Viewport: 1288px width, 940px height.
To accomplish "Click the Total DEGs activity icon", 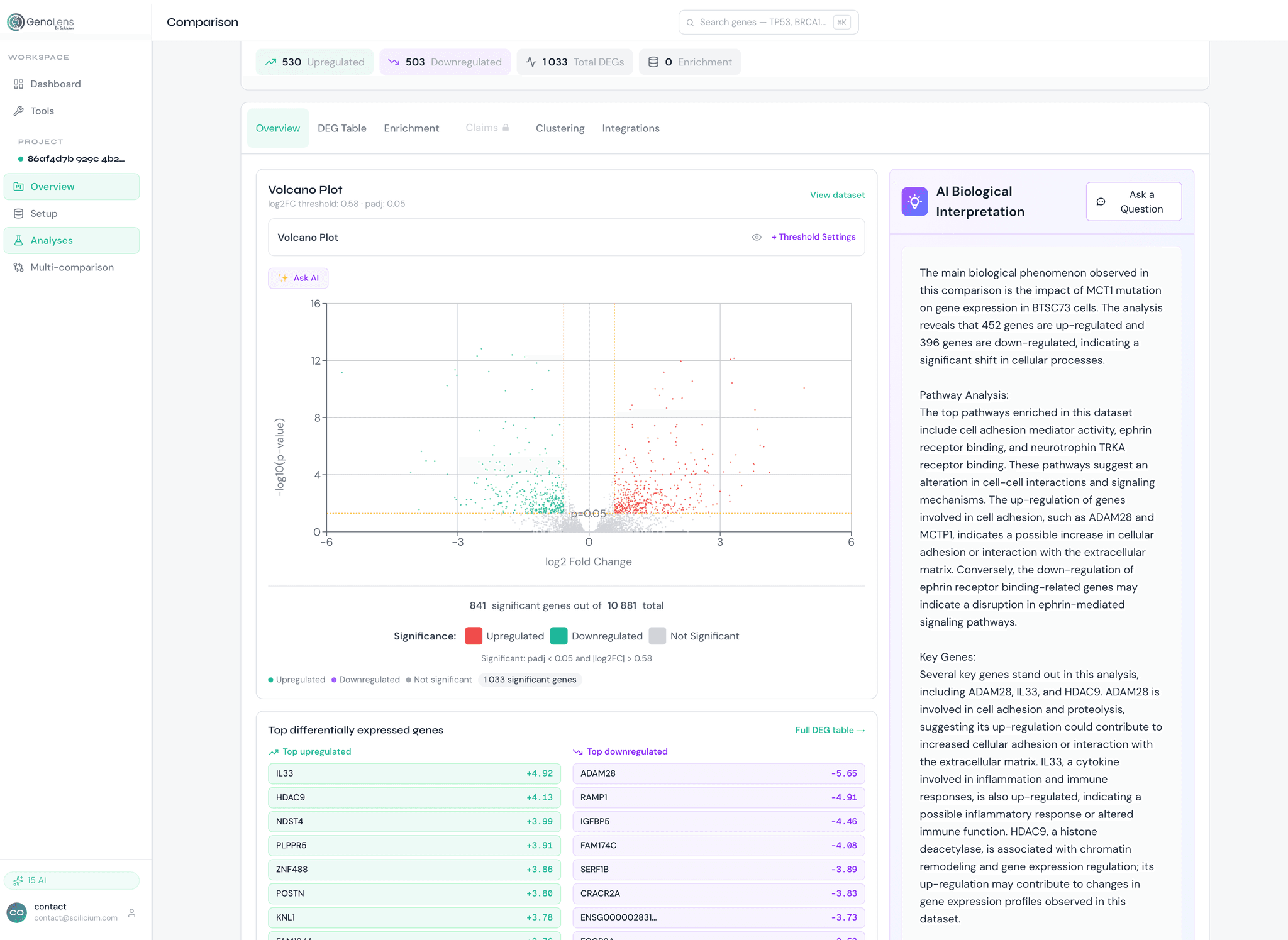I will click(x=531, y=62).
